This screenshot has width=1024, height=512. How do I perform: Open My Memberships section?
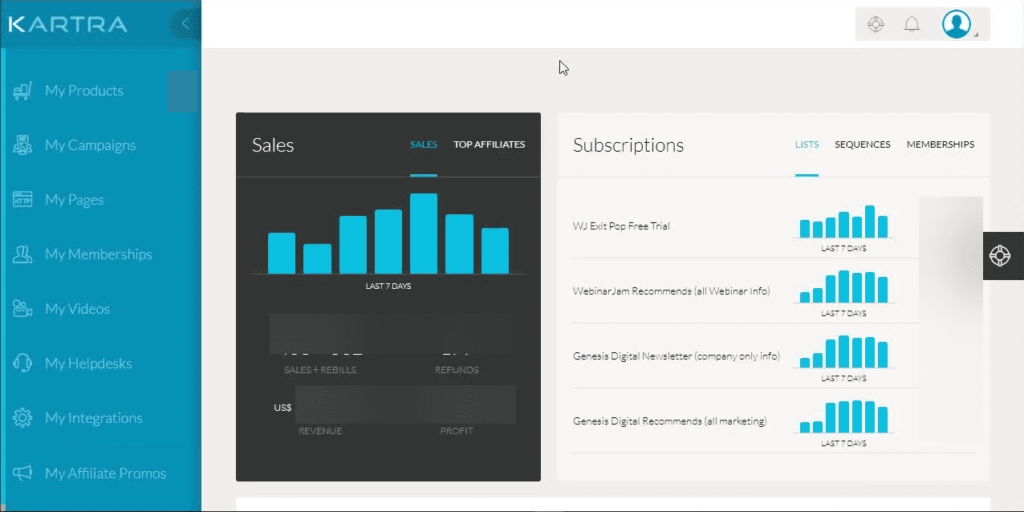tap(99, 254)
